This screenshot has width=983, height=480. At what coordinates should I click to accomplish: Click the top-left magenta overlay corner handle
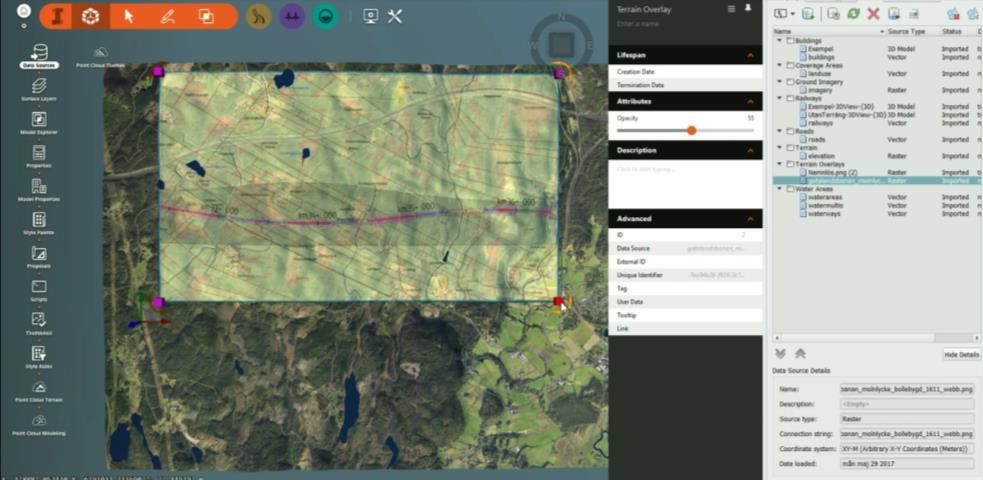click(x=158, y=71)
